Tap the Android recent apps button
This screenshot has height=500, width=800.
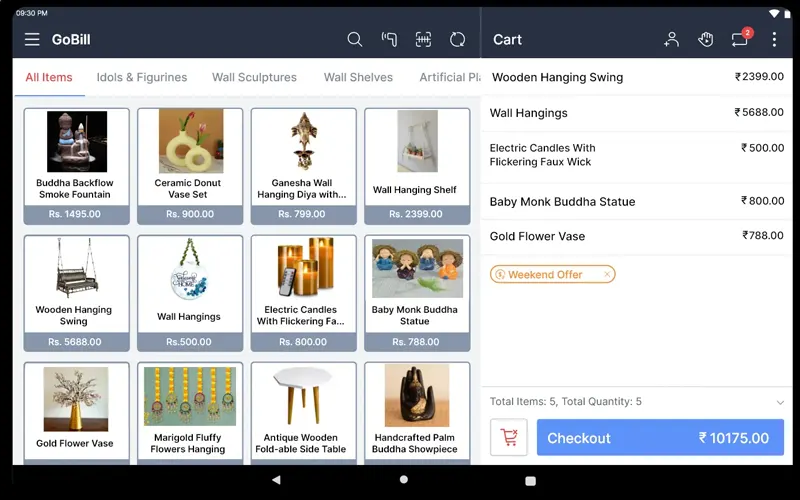531,481
